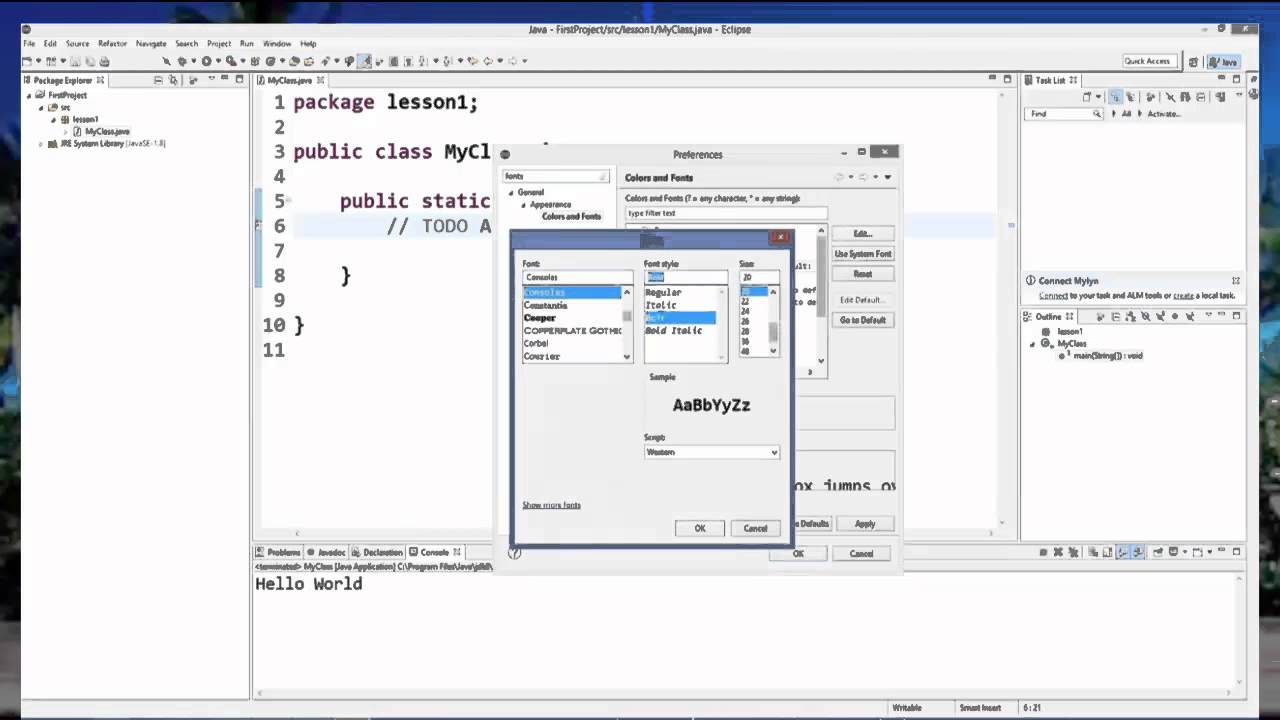Click the size list scrollbar thumb in Font dialog
The image size is (1280, 720).
[x=773, y=331]
